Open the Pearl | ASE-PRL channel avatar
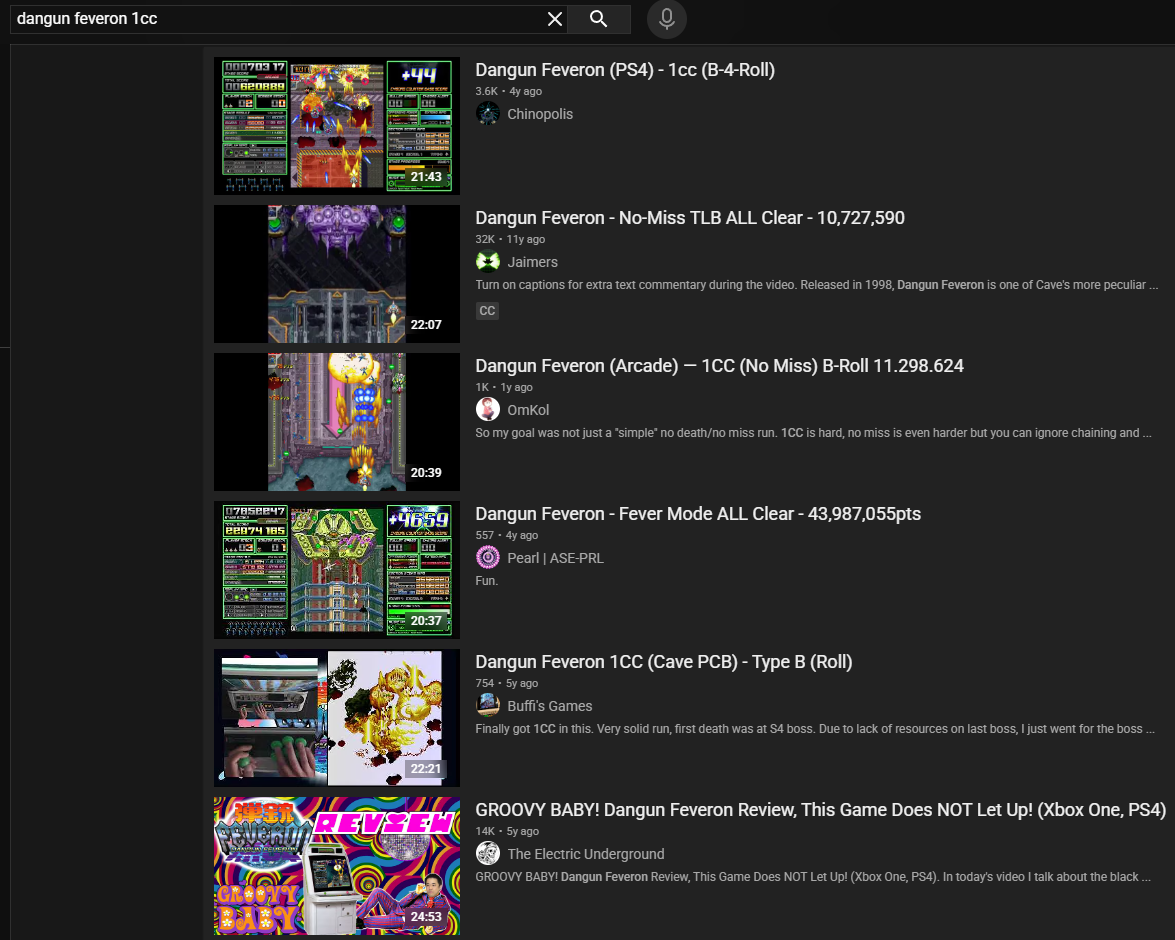 [x=488, y=558]
